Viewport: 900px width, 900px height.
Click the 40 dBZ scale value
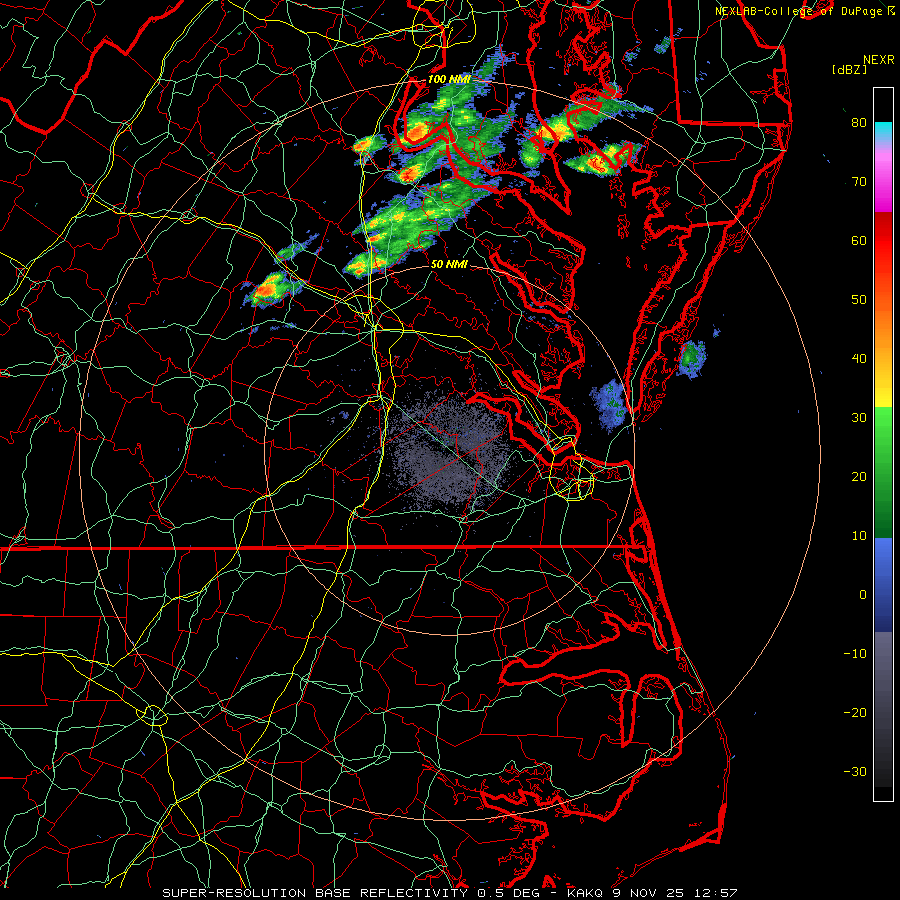(x=859, y=359)
